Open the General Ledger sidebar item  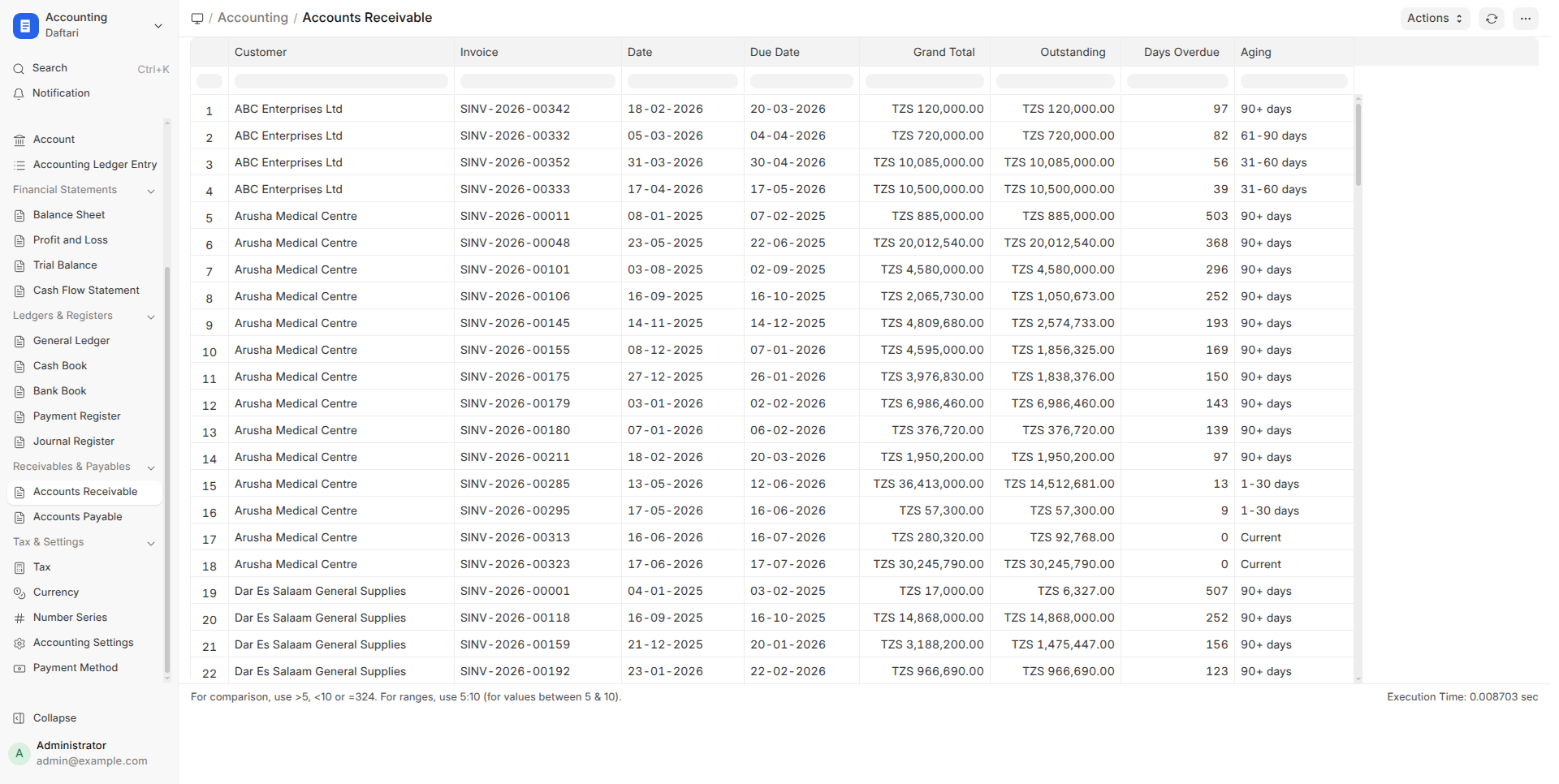coord(85,341)
